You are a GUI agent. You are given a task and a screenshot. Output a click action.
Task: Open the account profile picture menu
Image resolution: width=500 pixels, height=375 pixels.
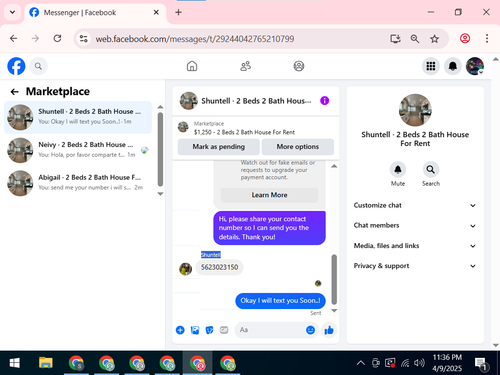(x=475, y=66)
